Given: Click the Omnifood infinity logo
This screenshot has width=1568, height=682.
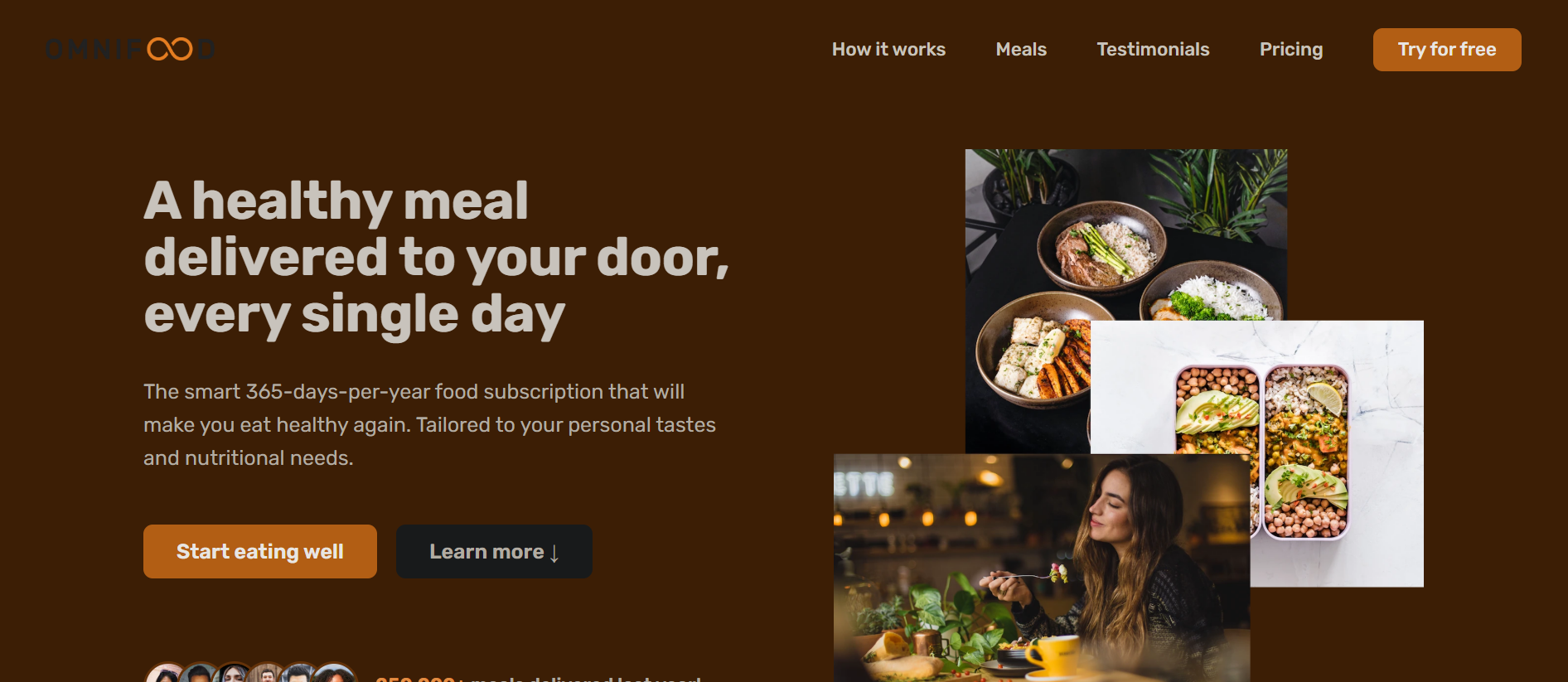Looking at the screenshot, I should tap(131, 50).
